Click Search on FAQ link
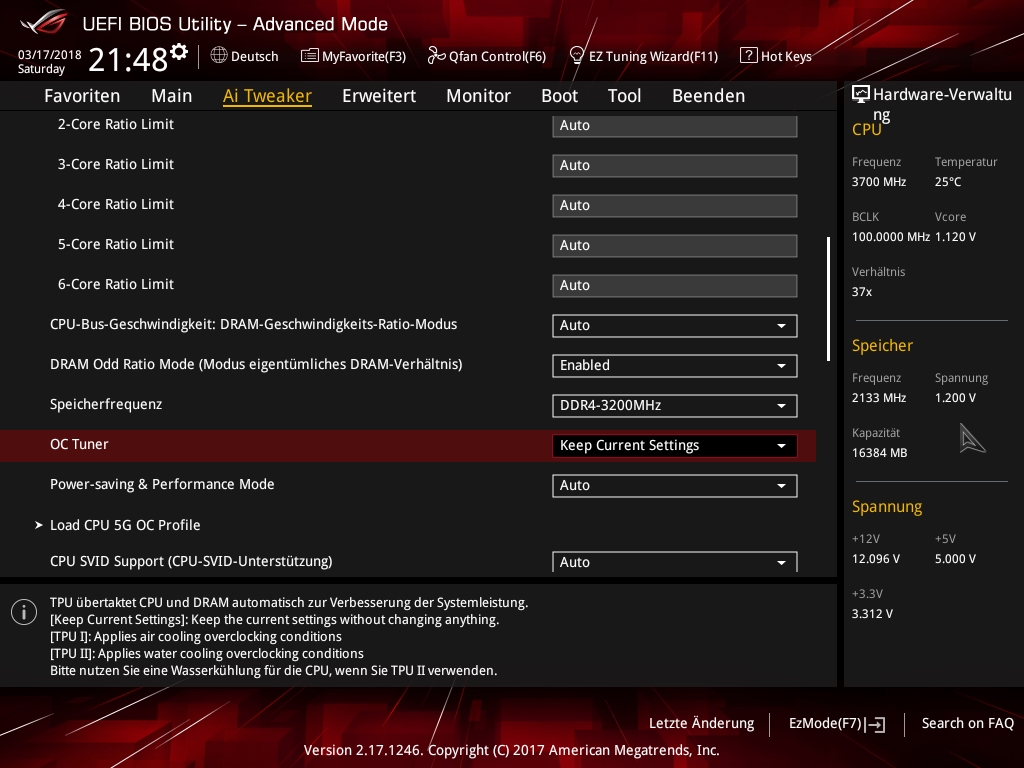 967,724
